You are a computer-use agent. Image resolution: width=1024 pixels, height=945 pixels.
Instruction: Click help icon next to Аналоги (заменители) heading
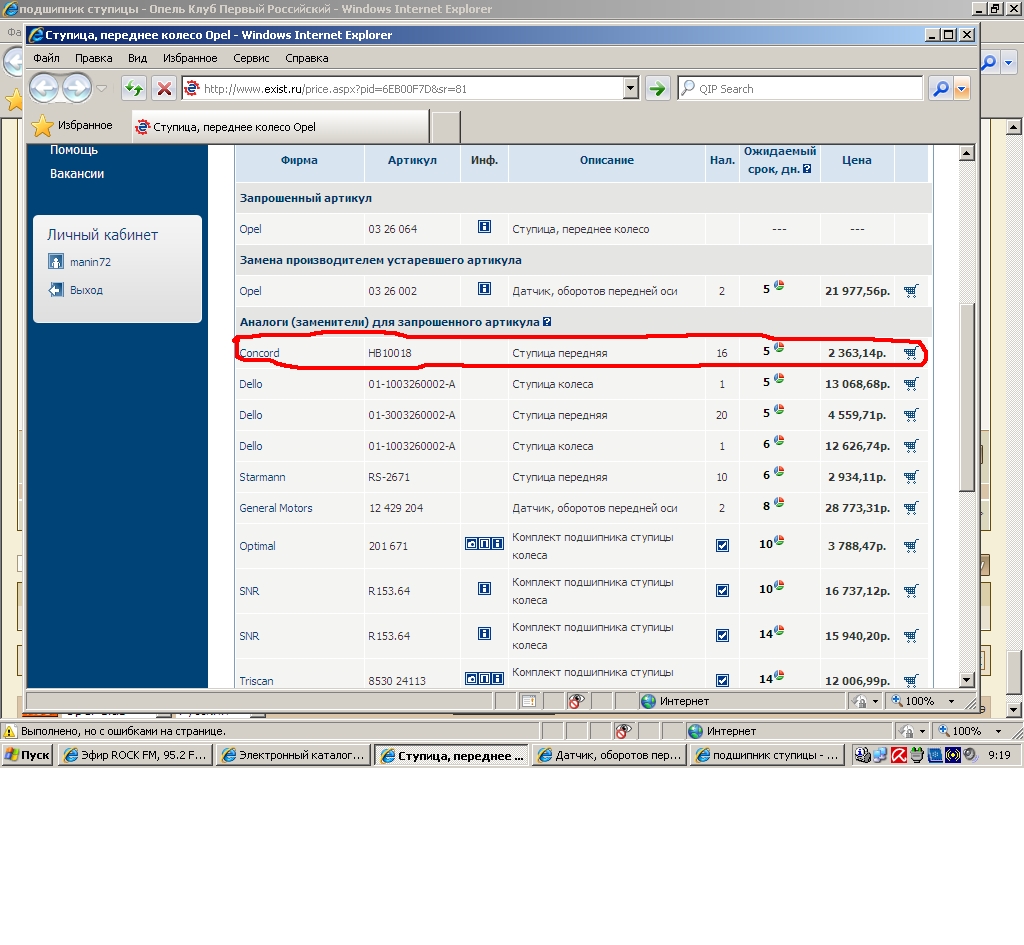(x=547, y=322)
